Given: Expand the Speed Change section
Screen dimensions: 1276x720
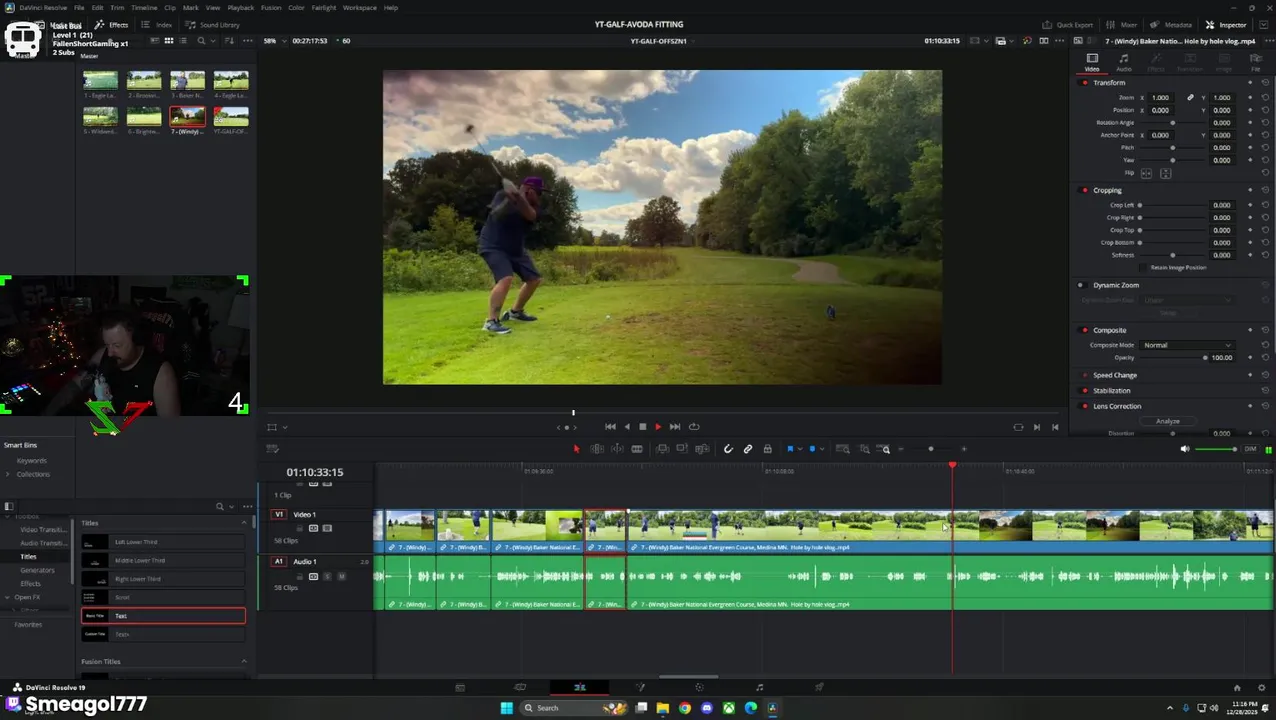Looking at the screenshot, I should pos(1115,375).
